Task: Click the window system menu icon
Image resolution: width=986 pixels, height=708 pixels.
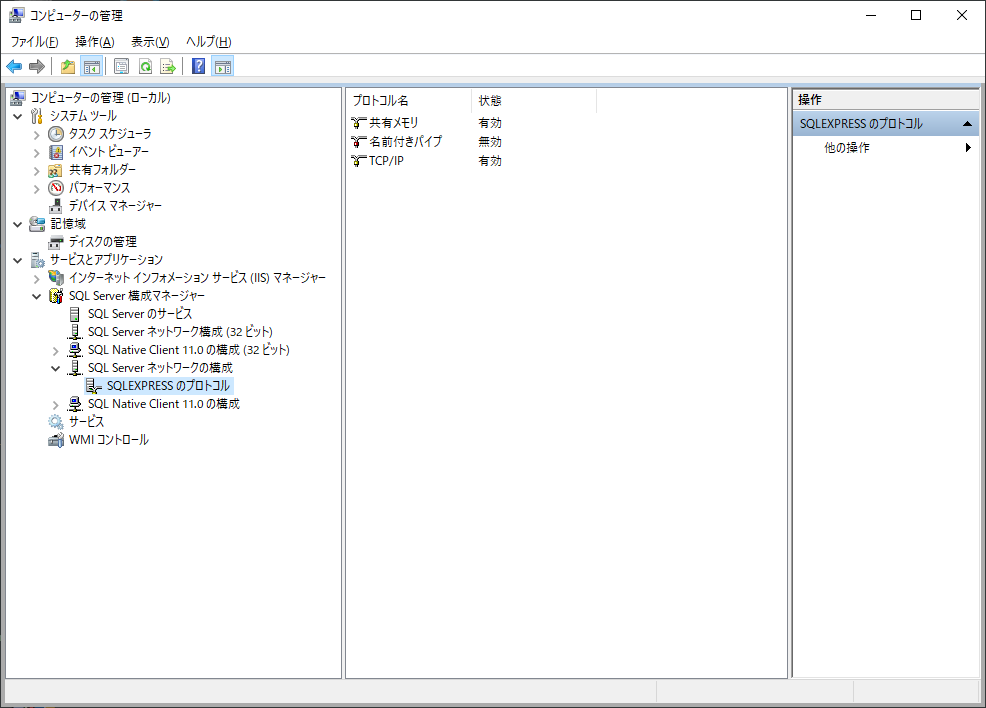Action: click(16, 15)
